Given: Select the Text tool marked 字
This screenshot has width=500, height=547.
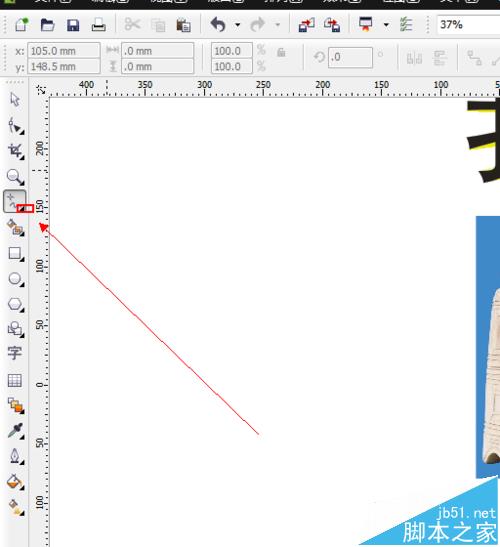Looking at the screenshot, I should click(15, 353).
